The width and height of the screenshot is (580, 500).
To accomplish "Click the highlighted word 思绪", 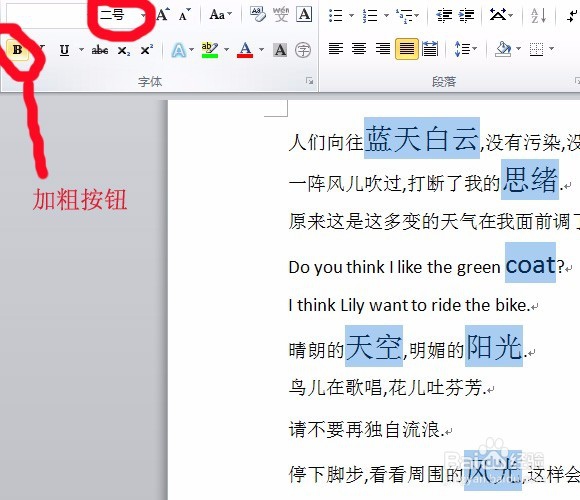I will click(x=530, y=180).
